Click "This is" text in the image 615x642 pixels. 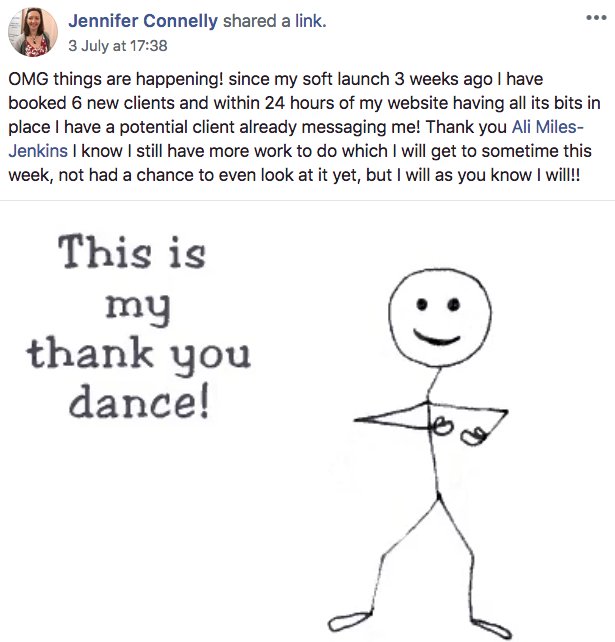(130, 254)
